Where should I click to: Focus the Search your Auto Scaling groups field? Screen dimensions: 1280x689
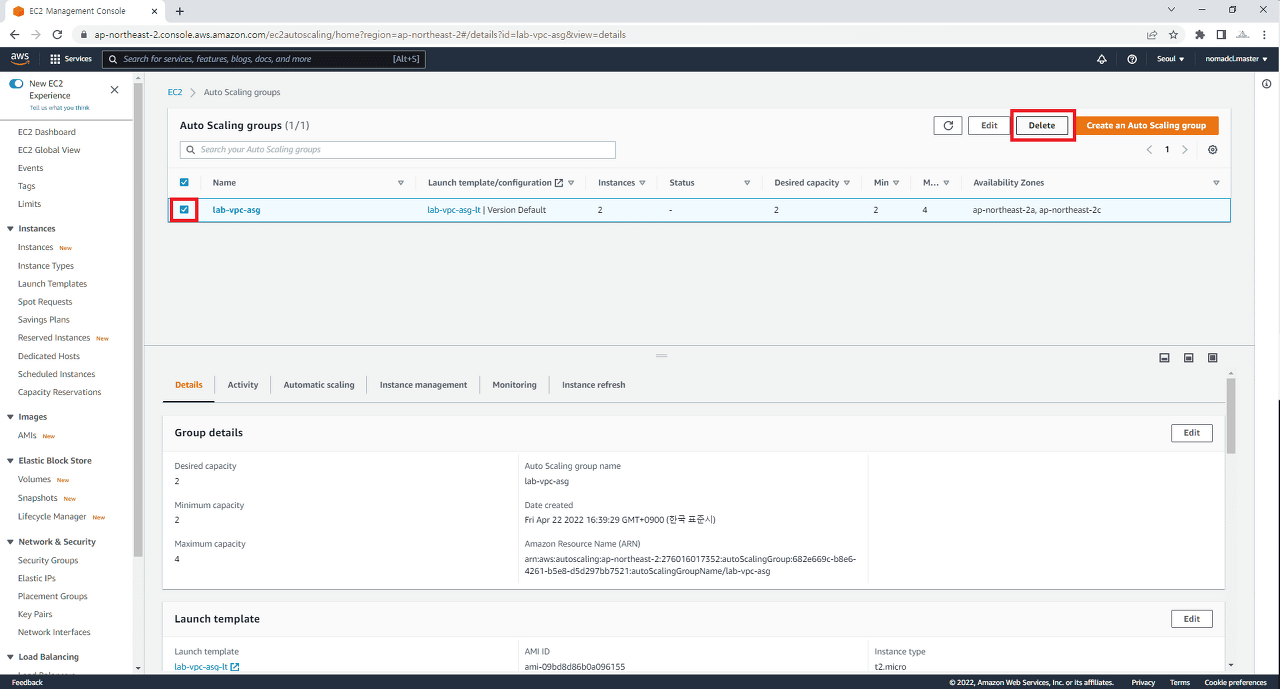point(398,150)
